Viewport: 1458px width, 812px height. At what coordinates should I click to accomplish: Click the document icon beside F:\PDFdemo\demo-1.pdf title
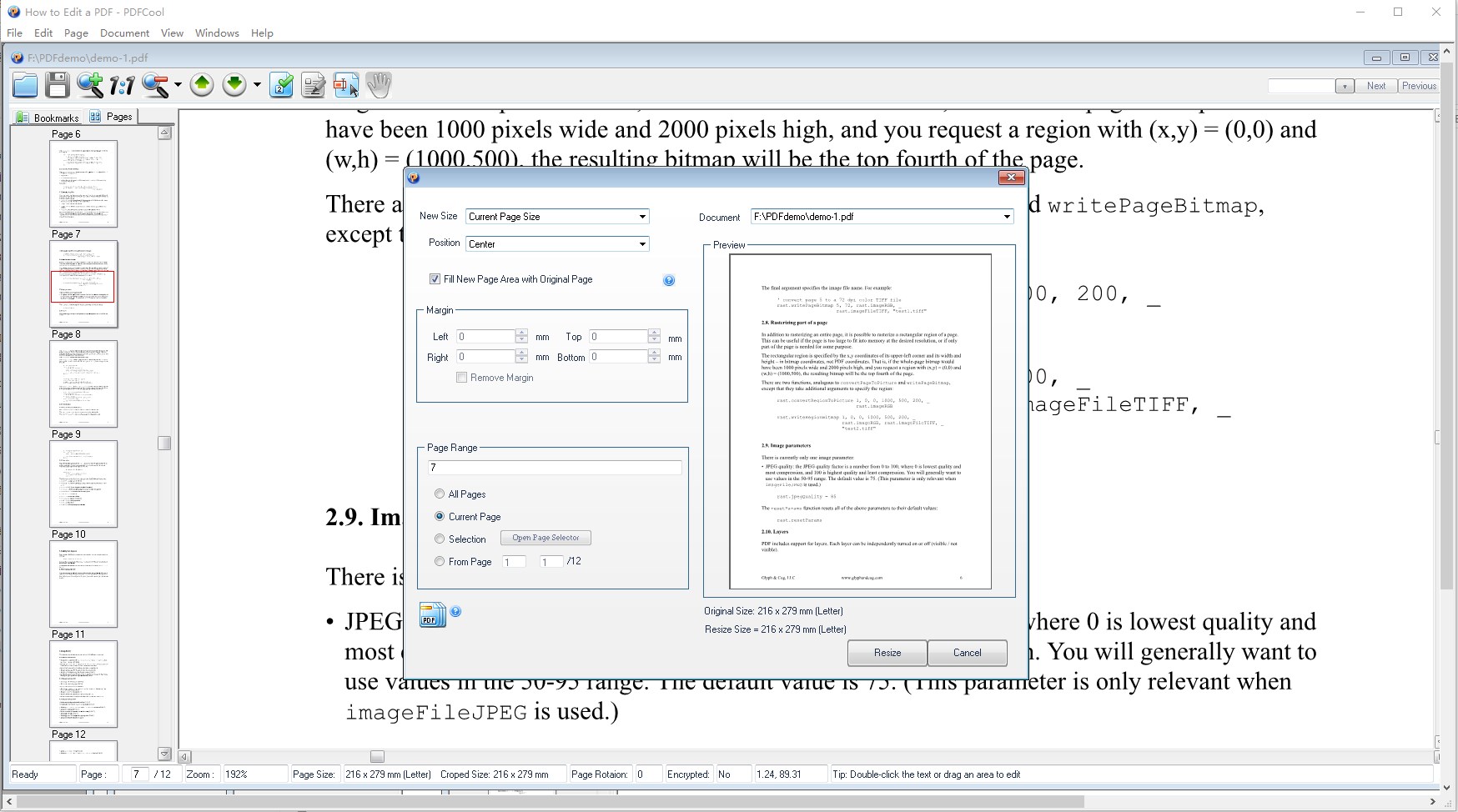17,58
